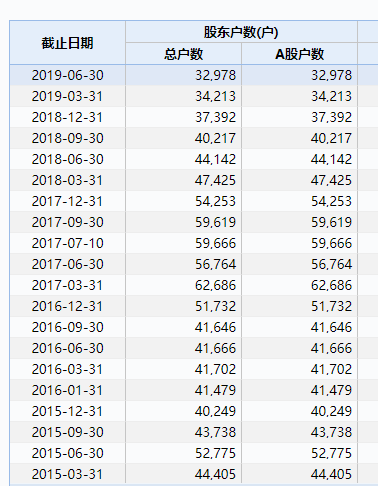Select the 2015-03-31 date cell

tap(67, 474)
